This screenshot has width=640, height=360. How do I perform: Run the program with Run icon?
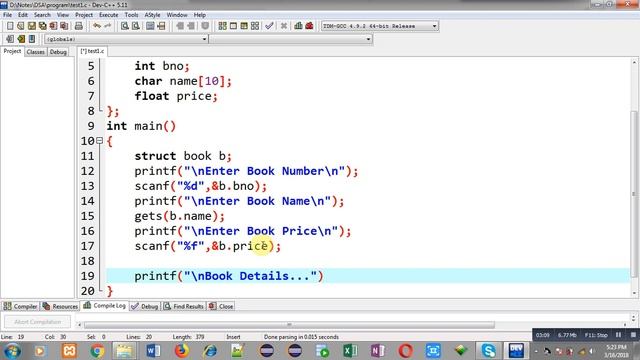[233, 26]
